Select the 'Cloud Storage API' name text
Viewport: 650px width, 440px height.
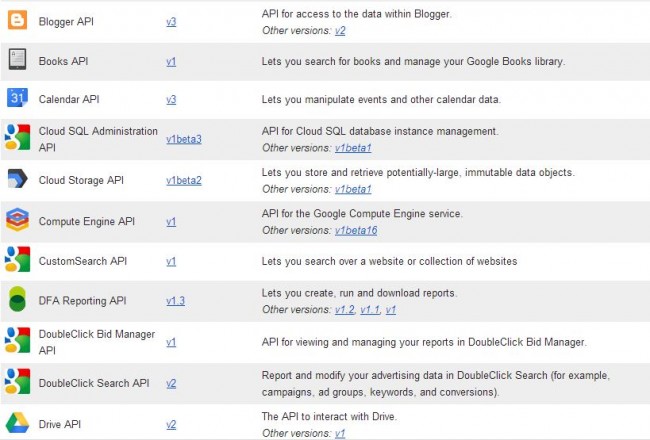81,180
